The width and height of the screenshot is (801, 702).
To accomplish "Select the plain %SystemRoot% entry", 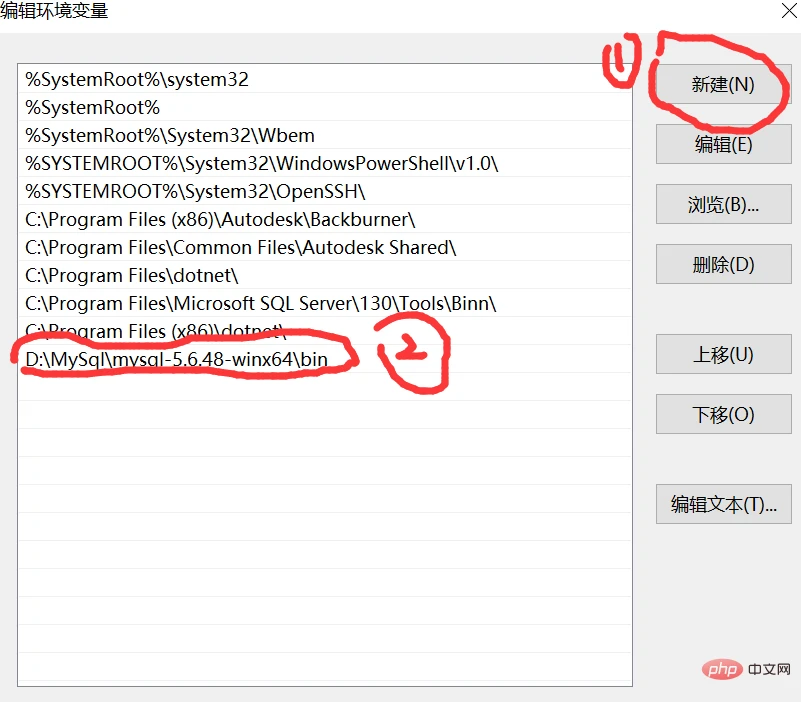I will (325, 107).
